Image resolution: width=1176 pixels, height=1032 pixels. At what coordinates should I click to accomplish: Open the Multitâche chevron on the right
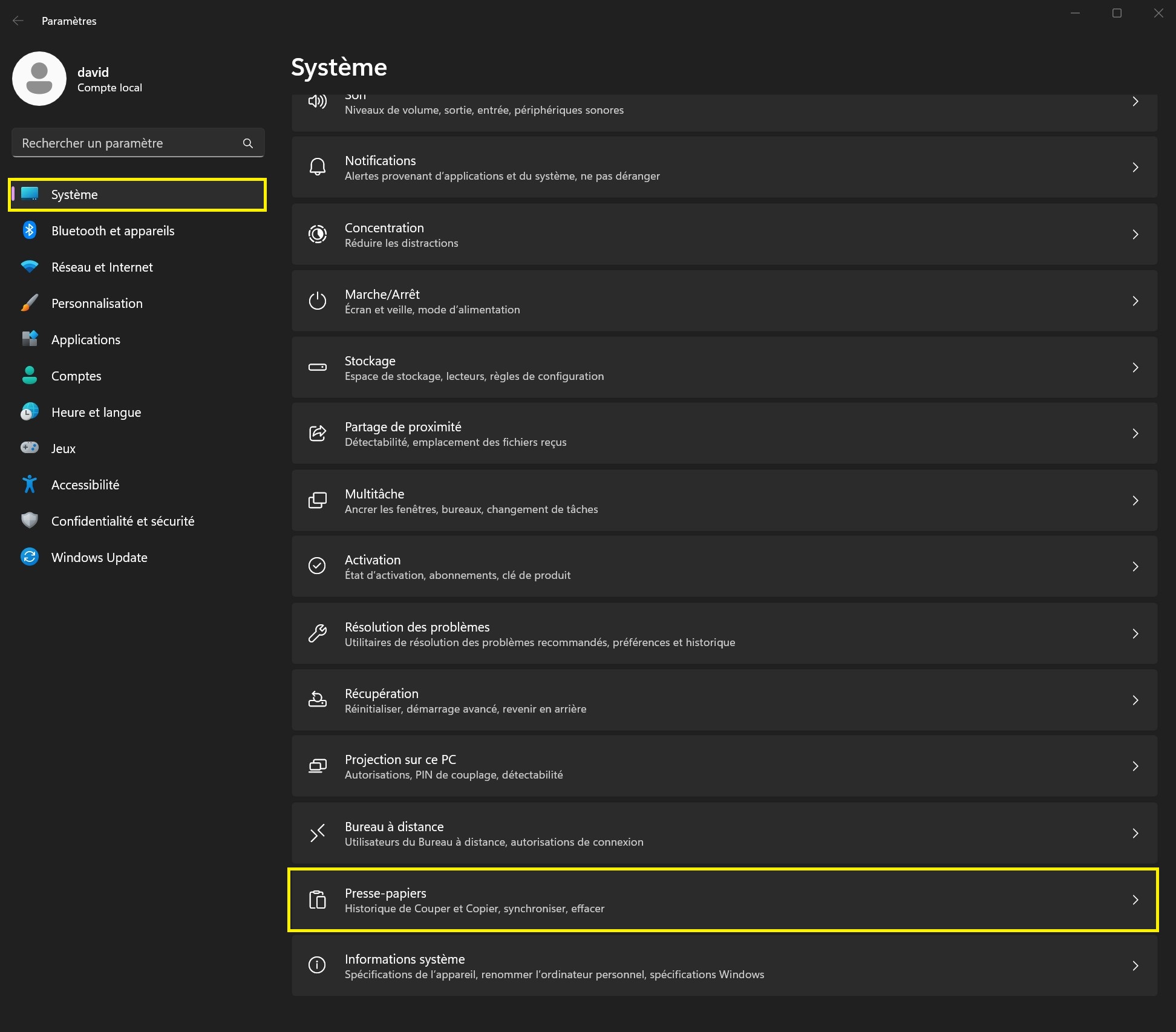(1135, 500)
